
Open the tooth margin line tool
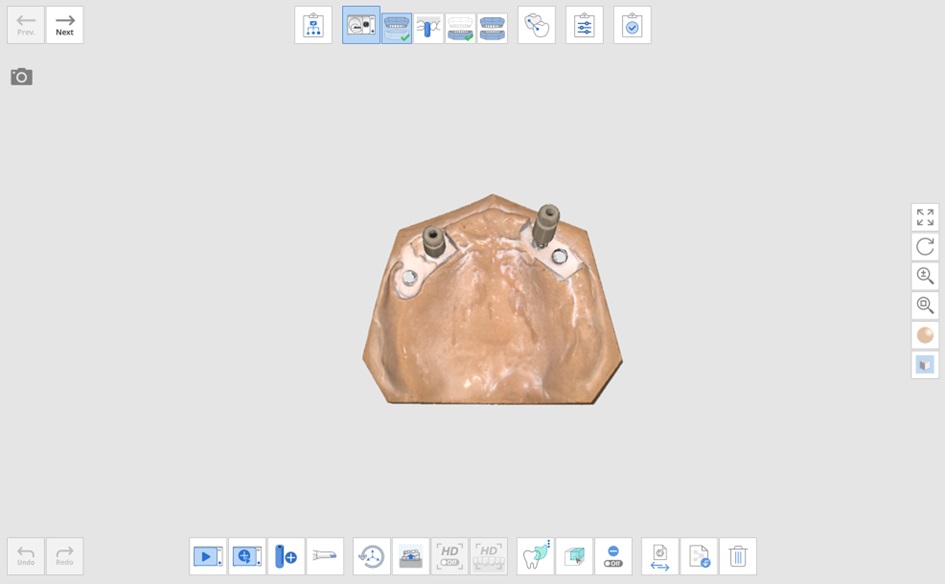[536, 25]
